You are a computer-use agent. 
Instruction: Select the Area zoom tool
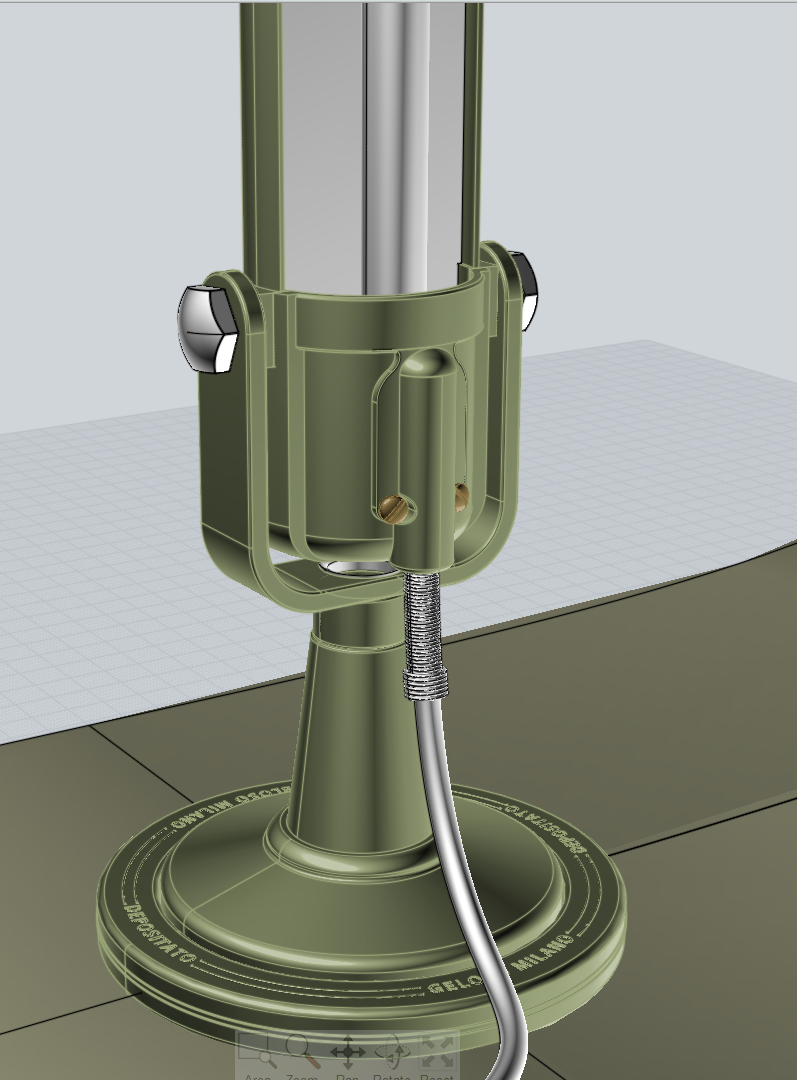257,1057
